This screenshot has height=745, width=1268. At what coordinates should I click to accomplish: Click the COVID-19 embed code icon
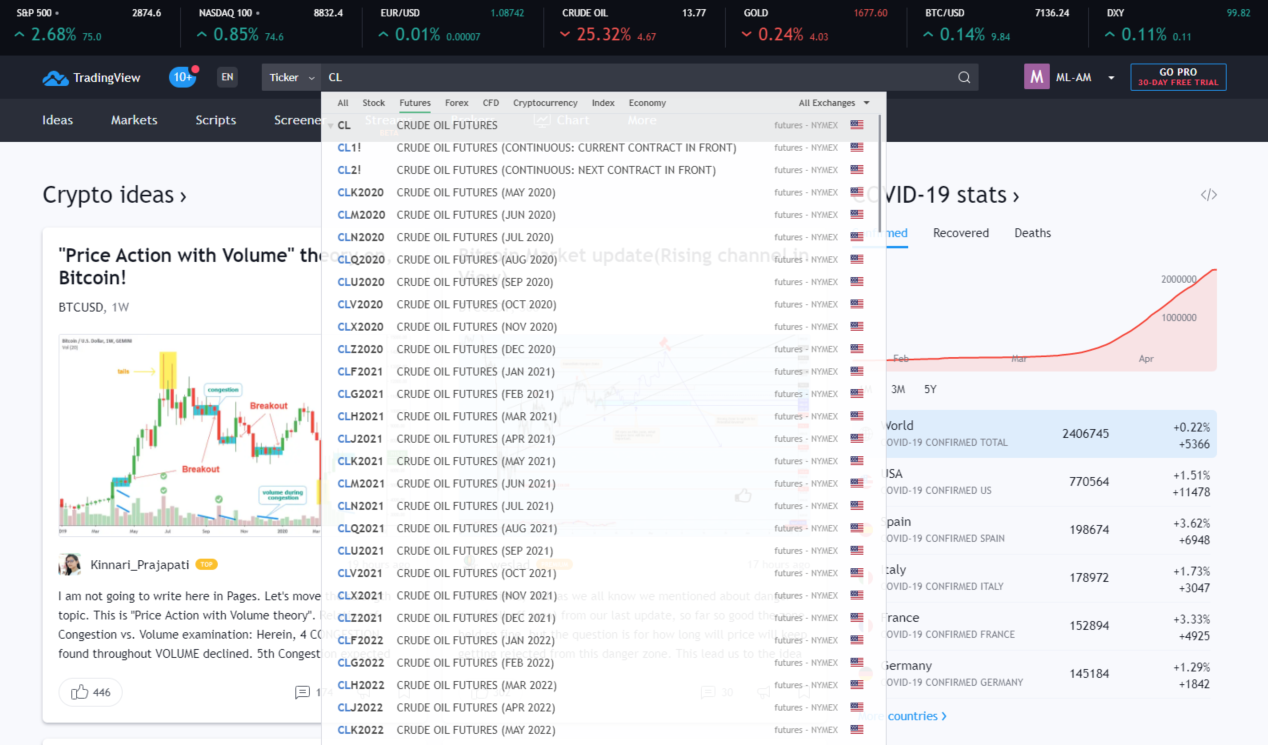[x=1209, y=195]
